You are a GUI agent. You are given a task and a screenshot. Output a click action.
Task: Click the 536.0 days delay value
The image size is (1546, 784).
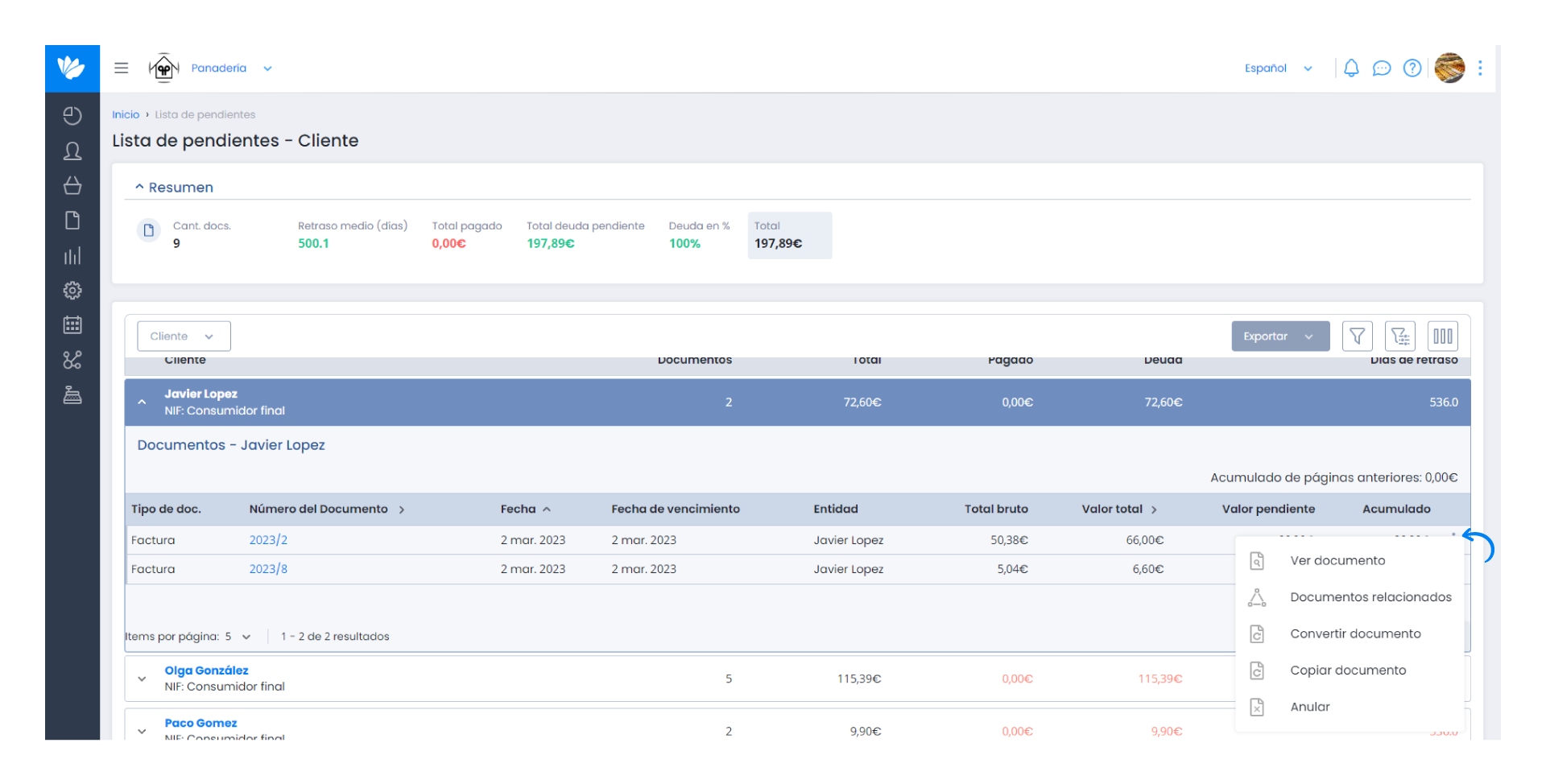click(x=1444, y=402)
